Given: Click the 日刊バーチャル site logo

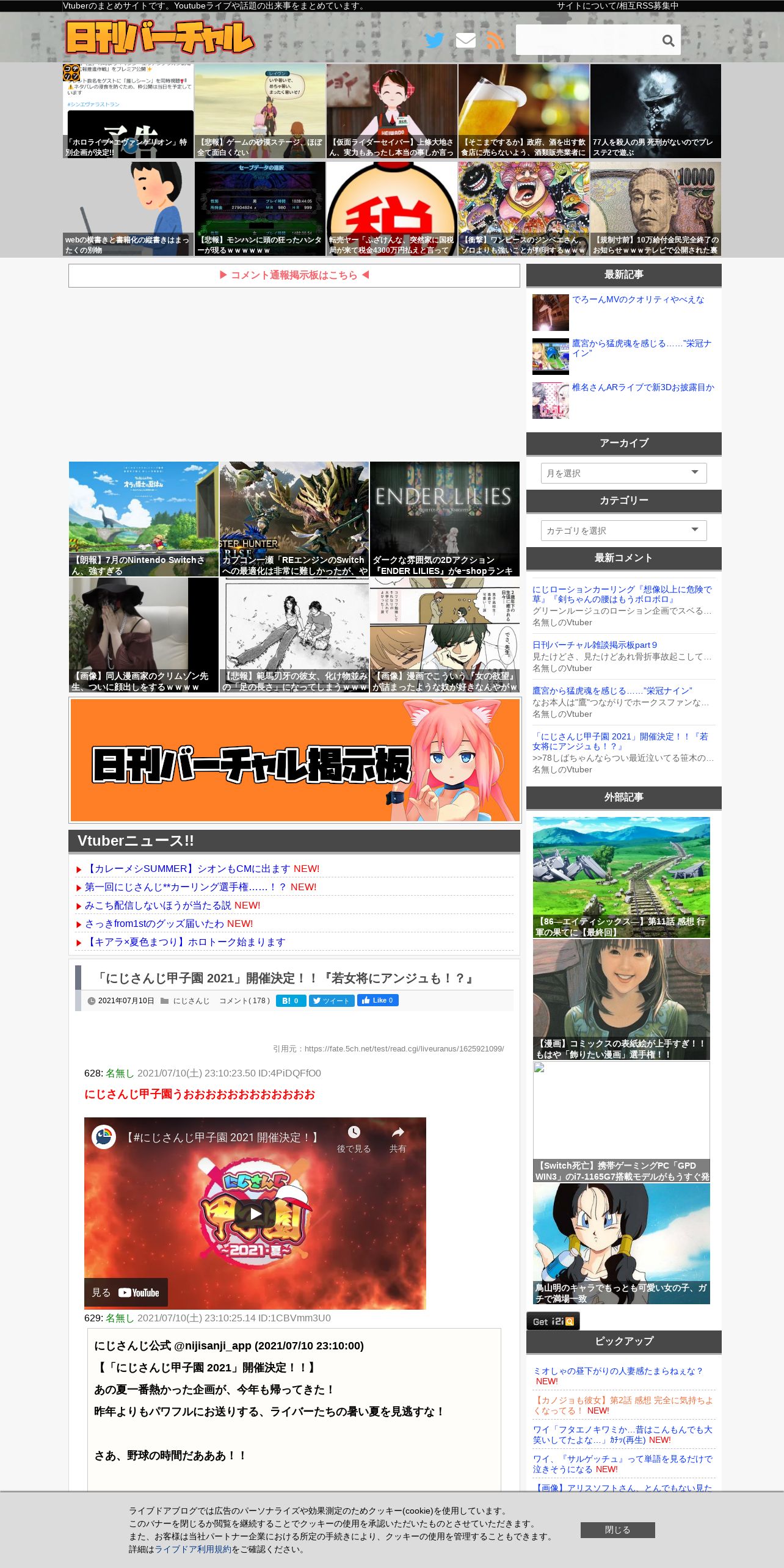Looking at the screenshot, I should 160,37.
